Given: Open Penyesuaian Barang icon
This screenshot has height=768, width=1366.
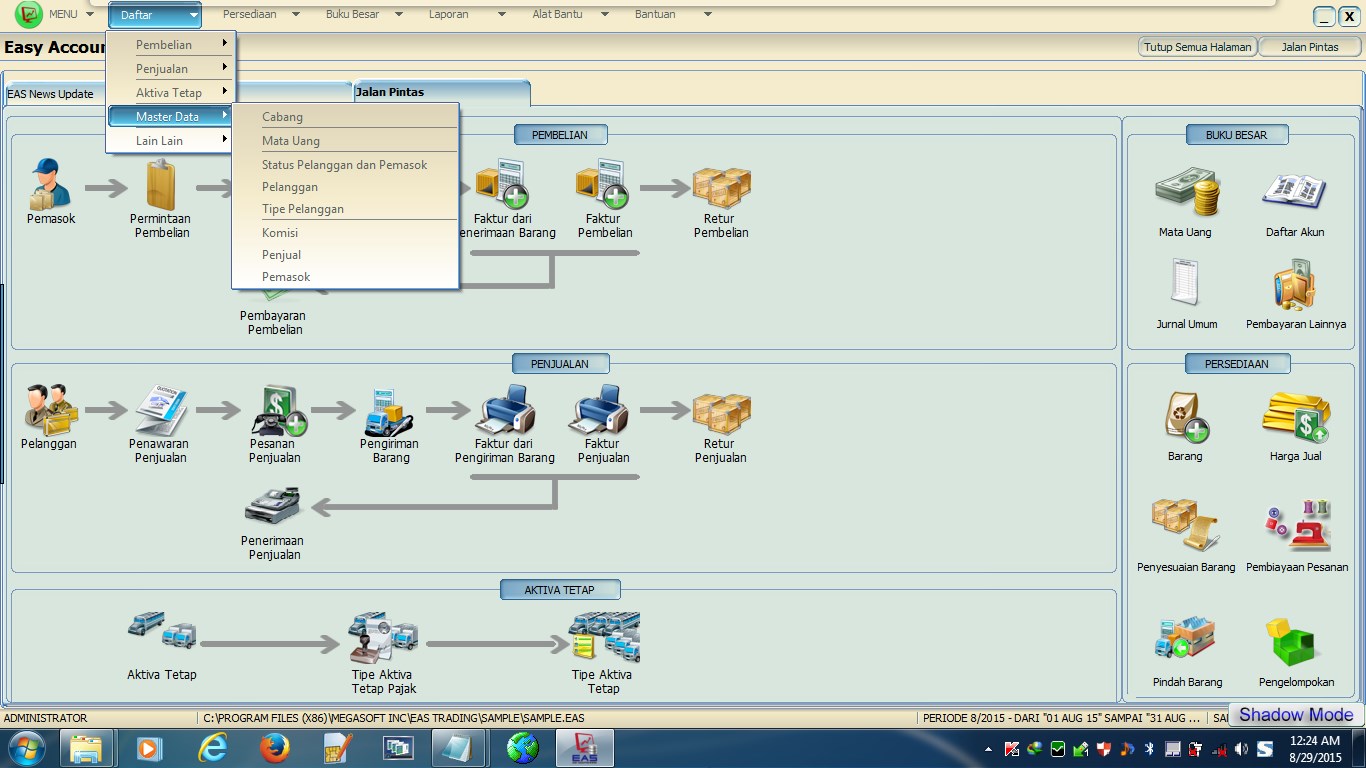Looking at the screenshot, I should pyautogui.click(x=1185, y=524).
